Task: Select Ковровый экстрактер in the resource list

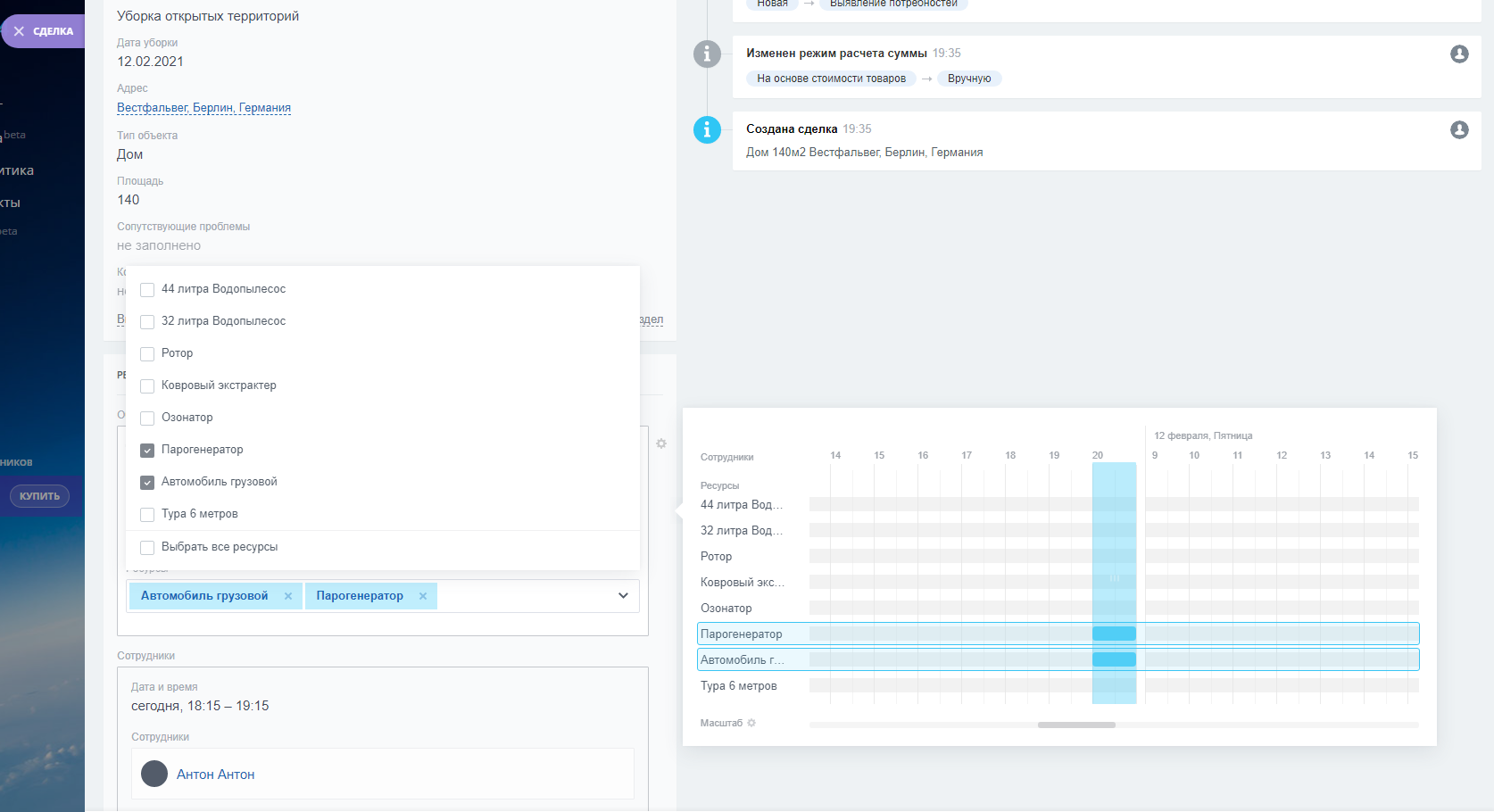Action: tap(148, 386)
